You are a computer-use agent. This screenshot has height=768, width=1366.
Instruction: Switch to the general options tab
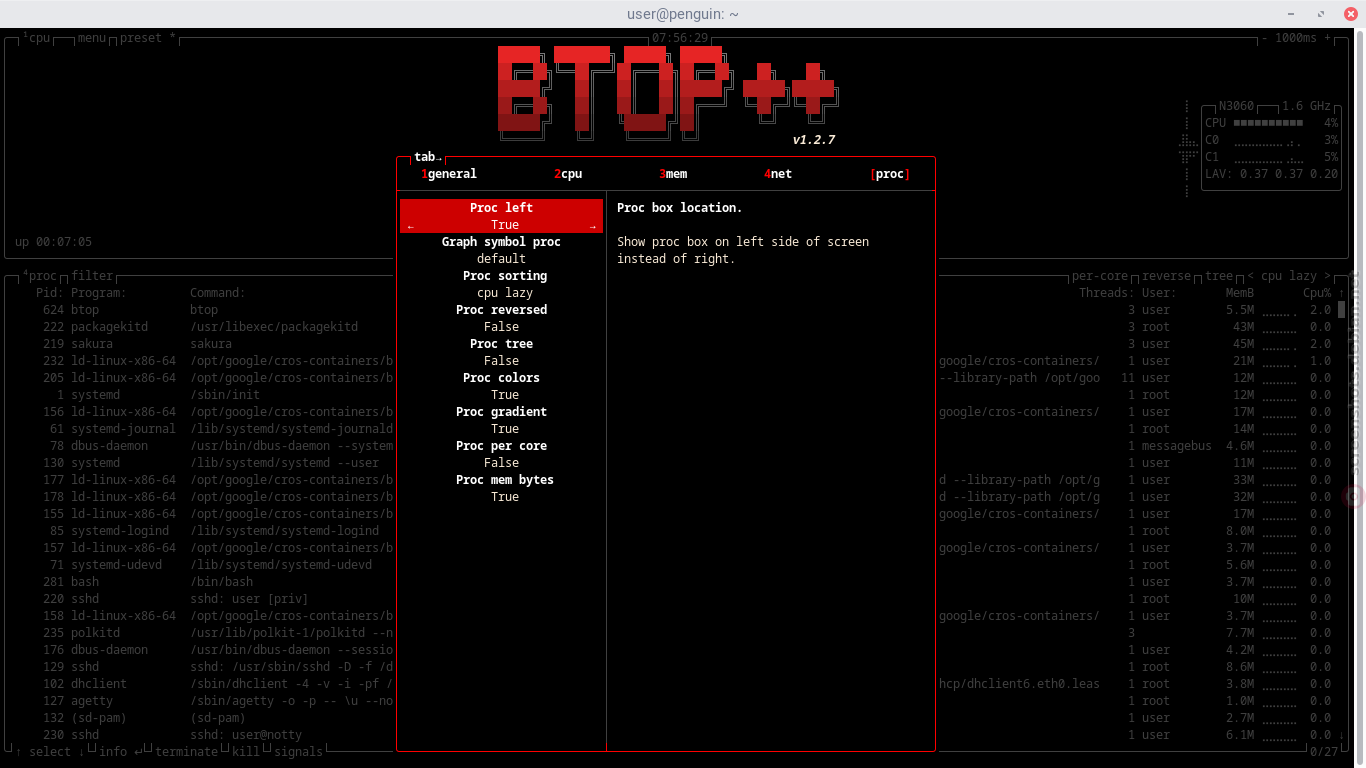pos(449,174)
